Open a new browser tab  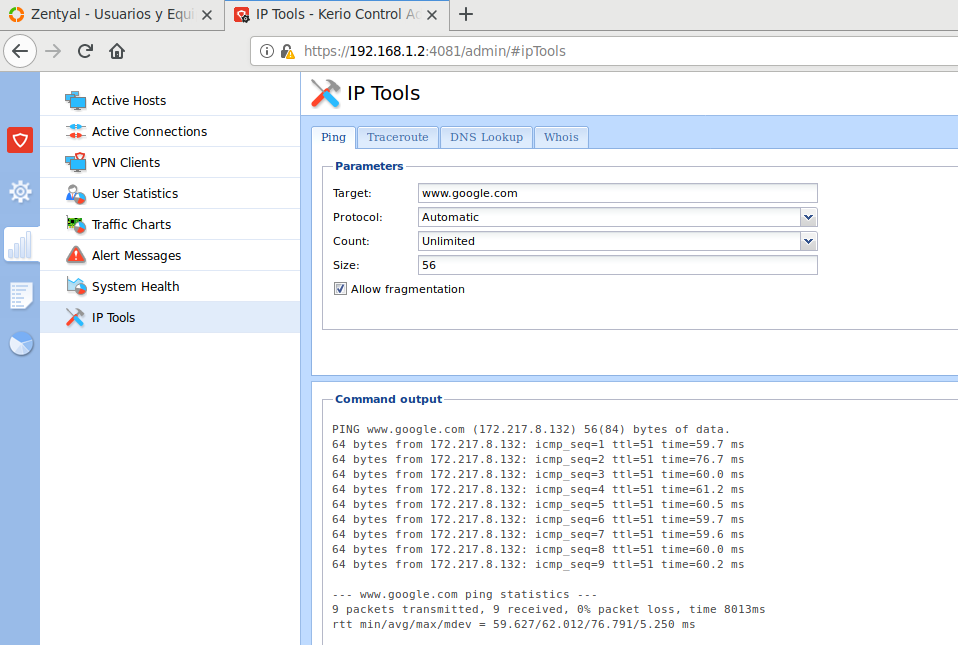coord(466,14)
